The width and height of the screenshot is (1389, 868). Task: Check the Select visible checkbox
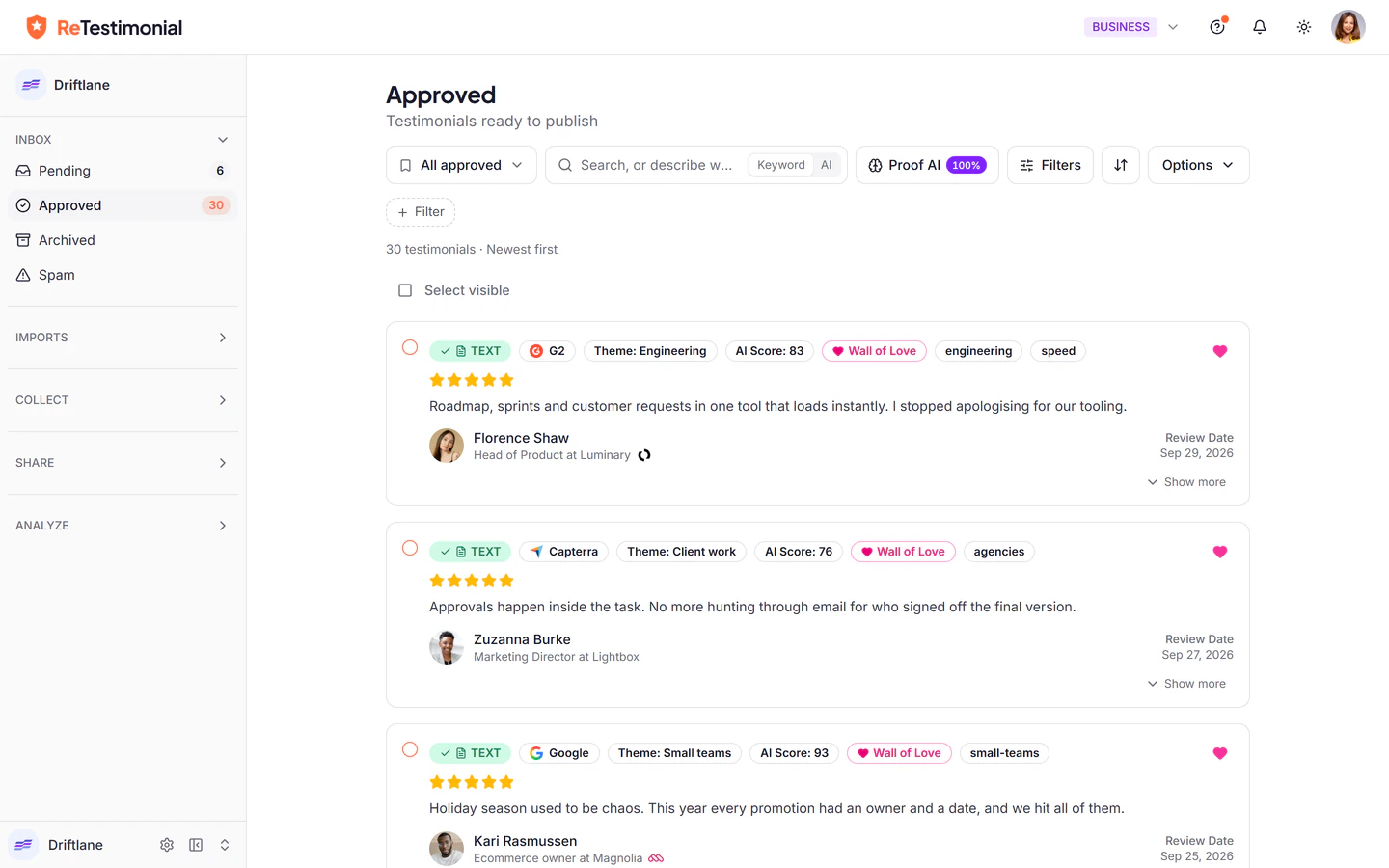point(405,290)
